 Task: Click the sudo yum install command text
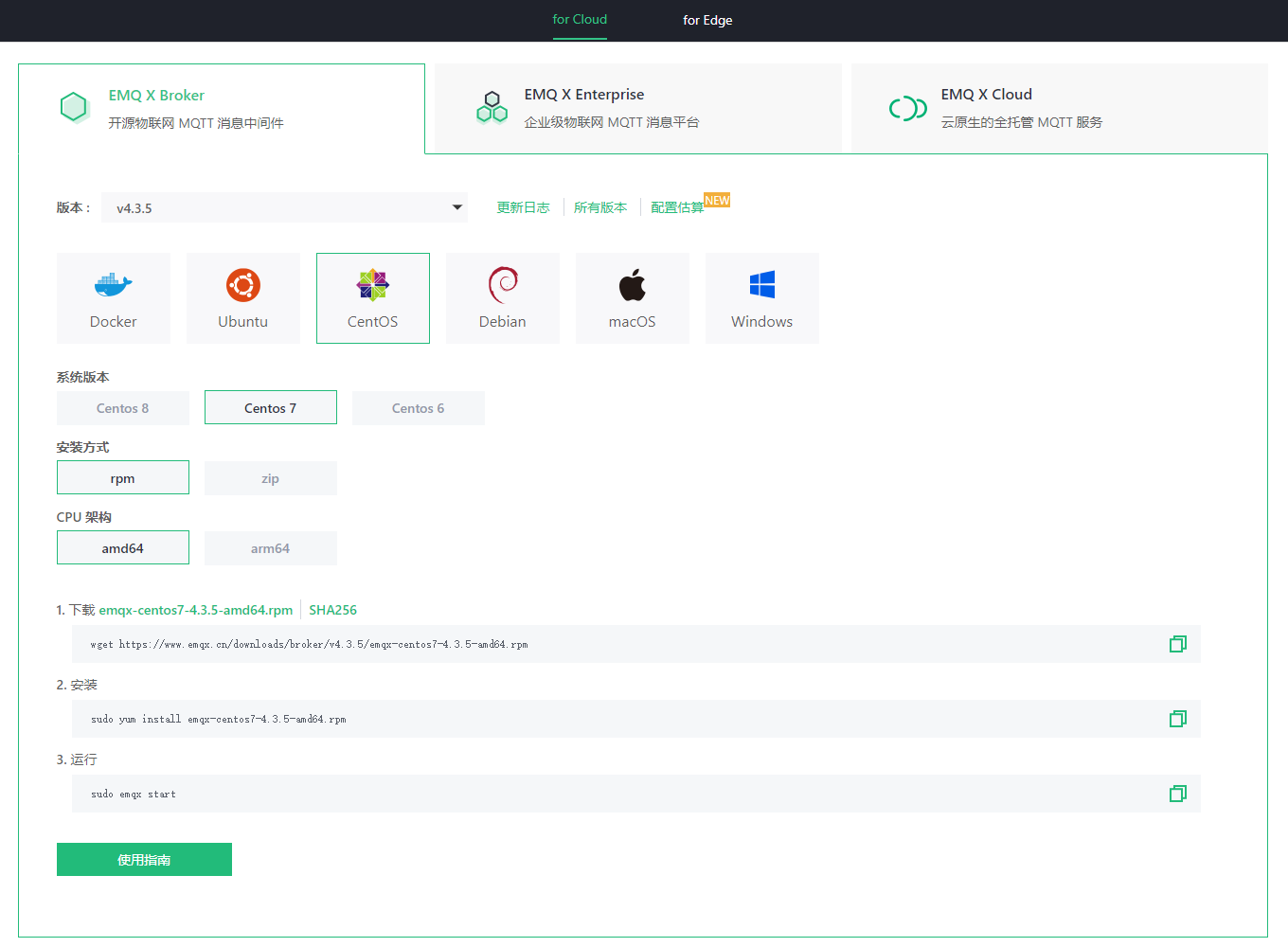(x=219, y=720)
